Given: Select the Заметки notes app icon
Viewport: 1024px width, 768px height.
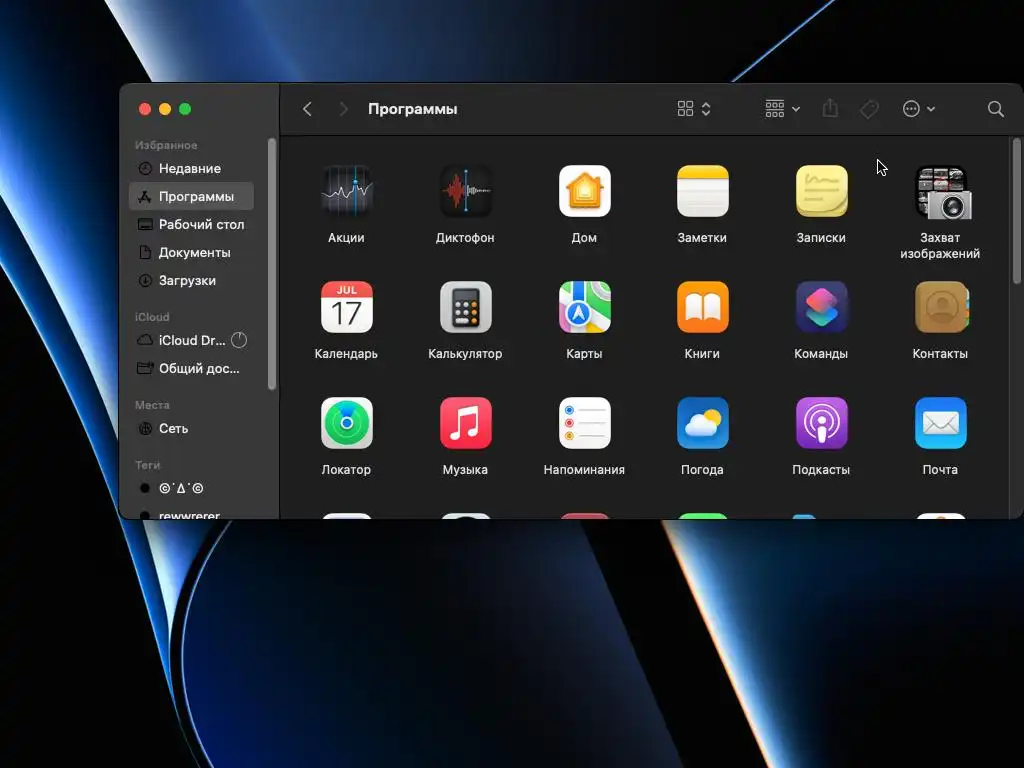Looking at the screenshot, I should coord(702,191).
